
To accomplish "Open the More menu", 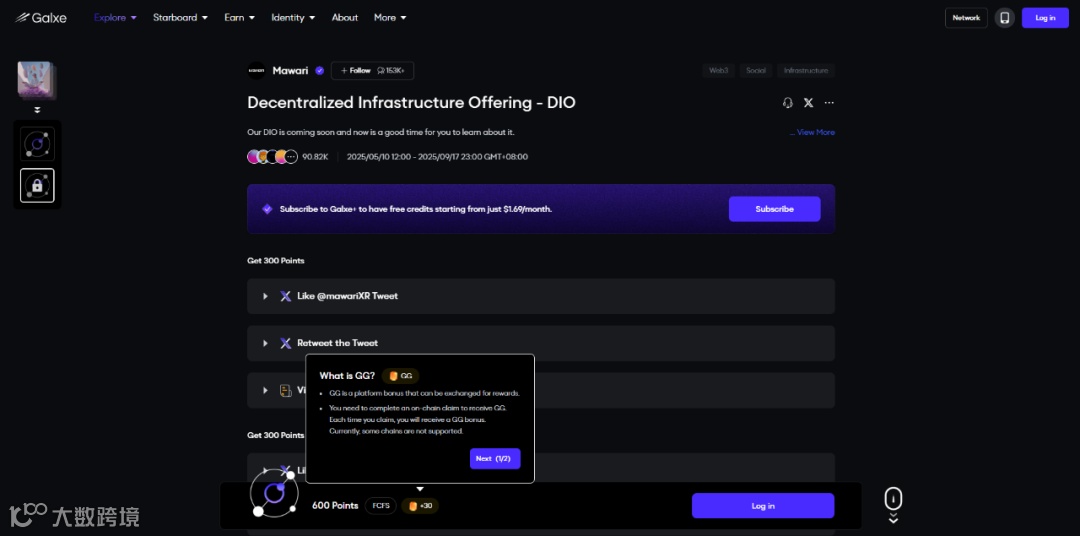I will [x=390, y=18].
